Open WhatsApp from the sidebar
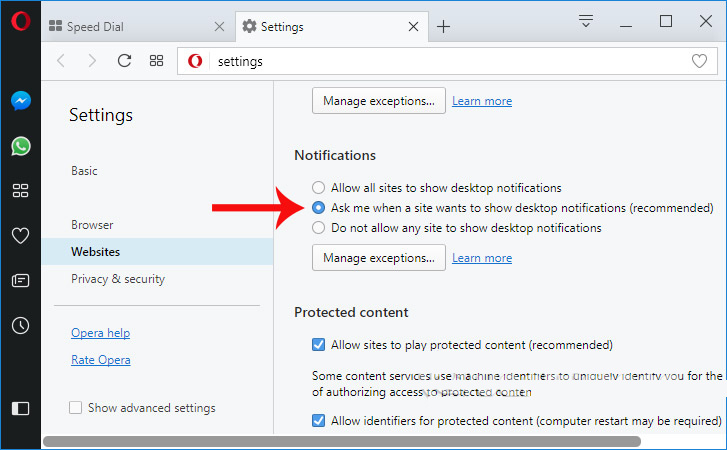Screen dimensions: 727x450 point(20,146)
